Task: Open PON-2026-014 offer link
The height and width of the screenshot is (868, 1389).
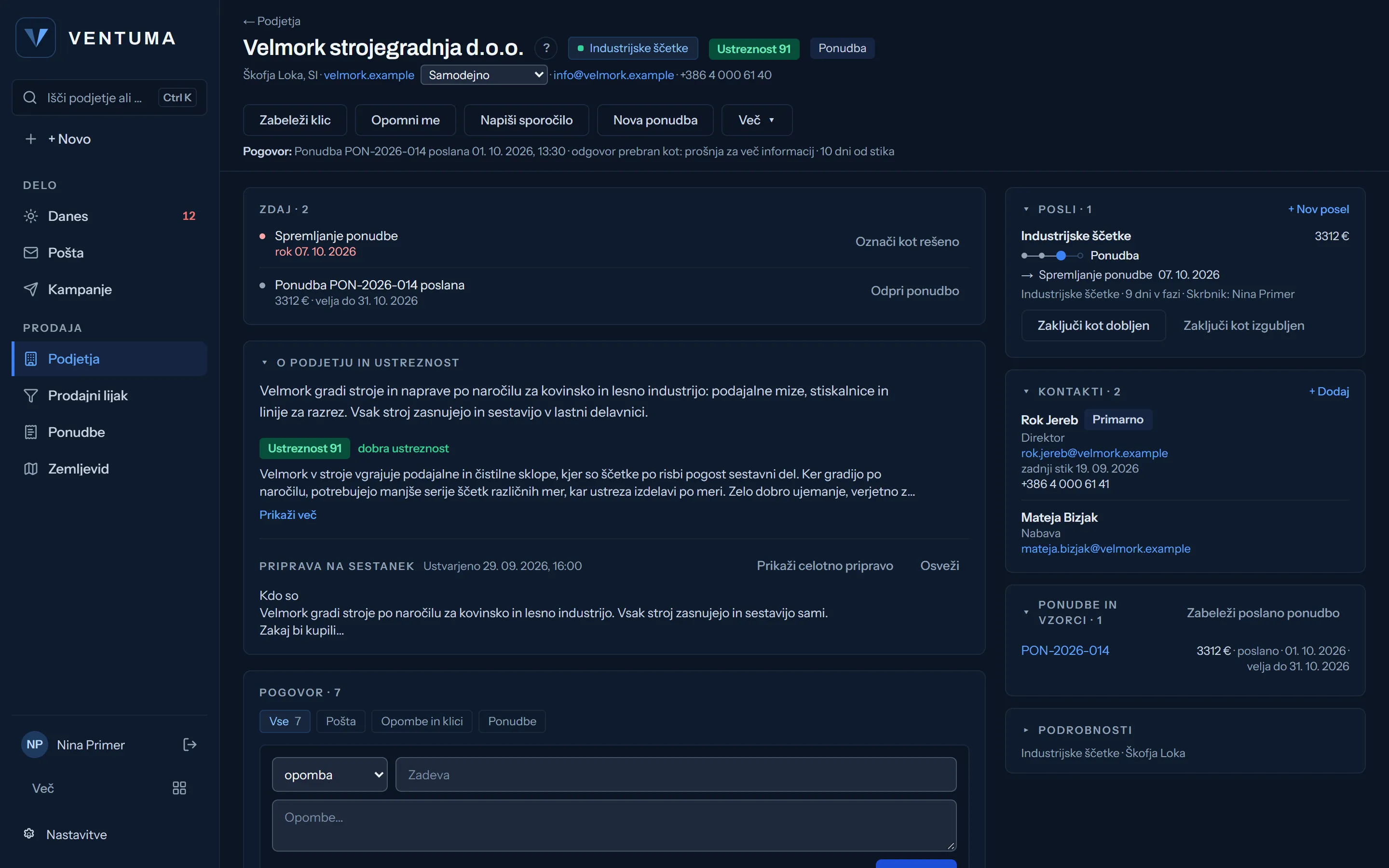Action: [1065, 651]
